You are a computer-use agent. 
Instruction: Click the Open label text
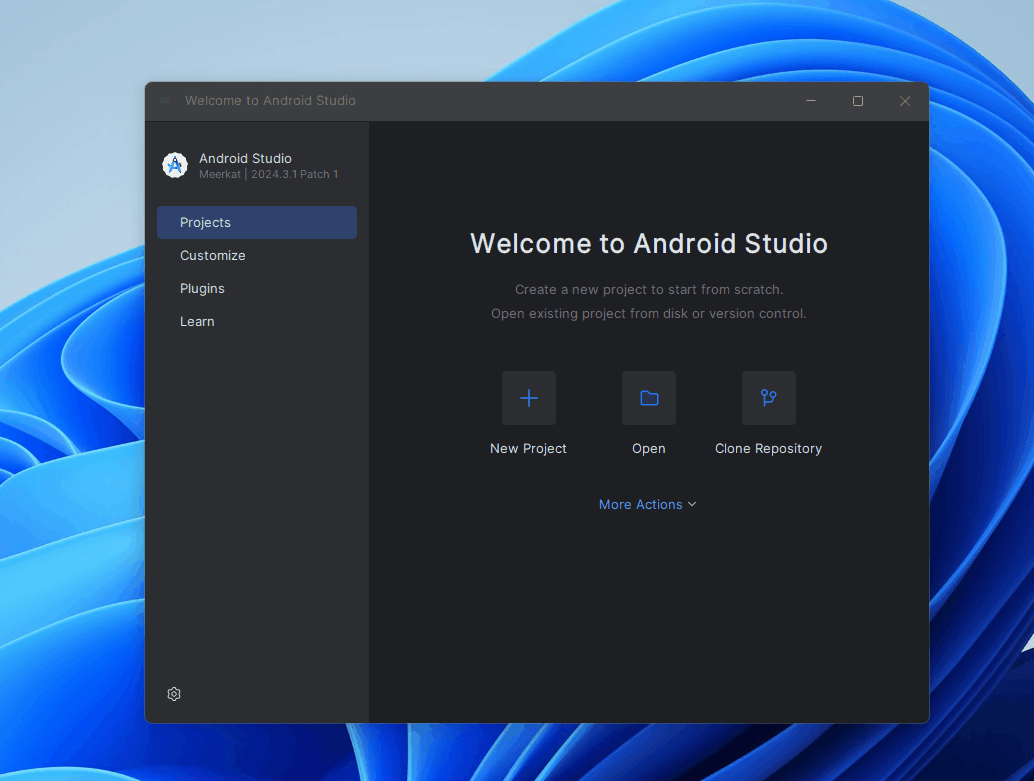649,449
